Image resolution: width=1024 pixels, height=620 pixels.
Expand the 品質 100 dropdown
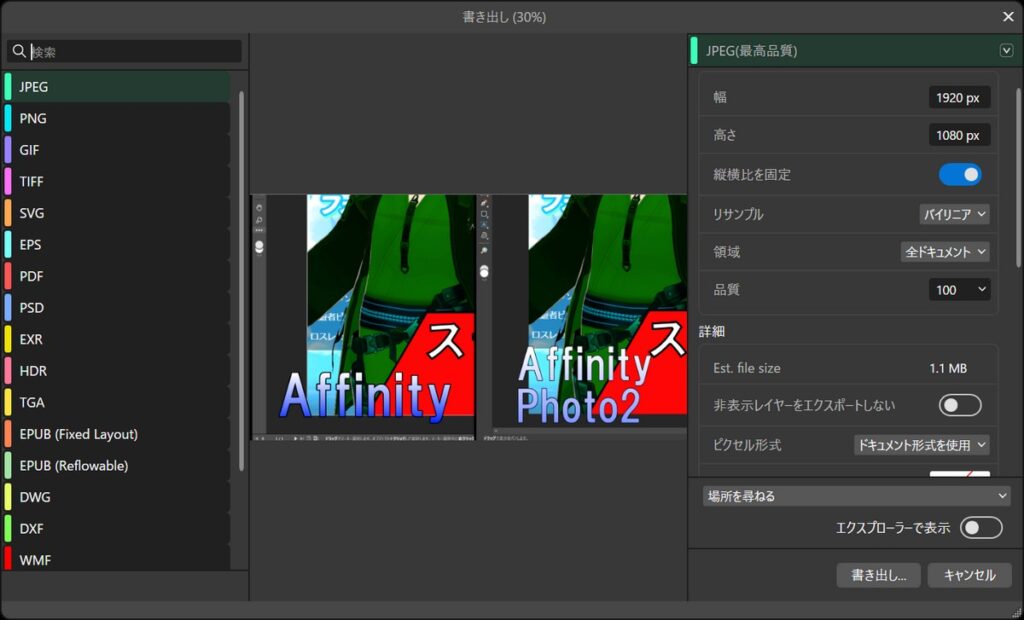(959, 290)
